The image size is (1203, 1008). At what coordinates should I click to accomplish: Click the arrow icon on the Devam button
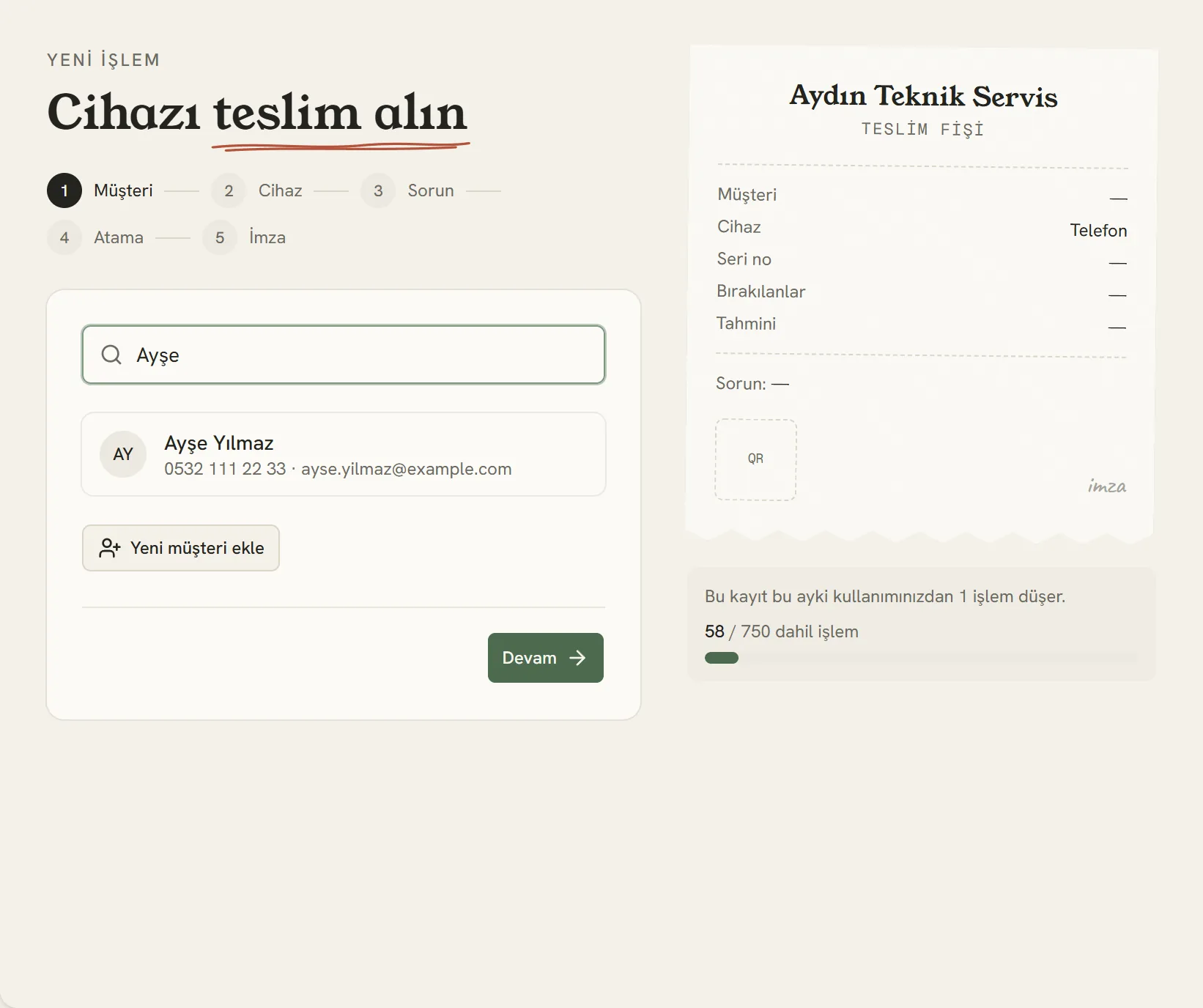pos(578,658)
